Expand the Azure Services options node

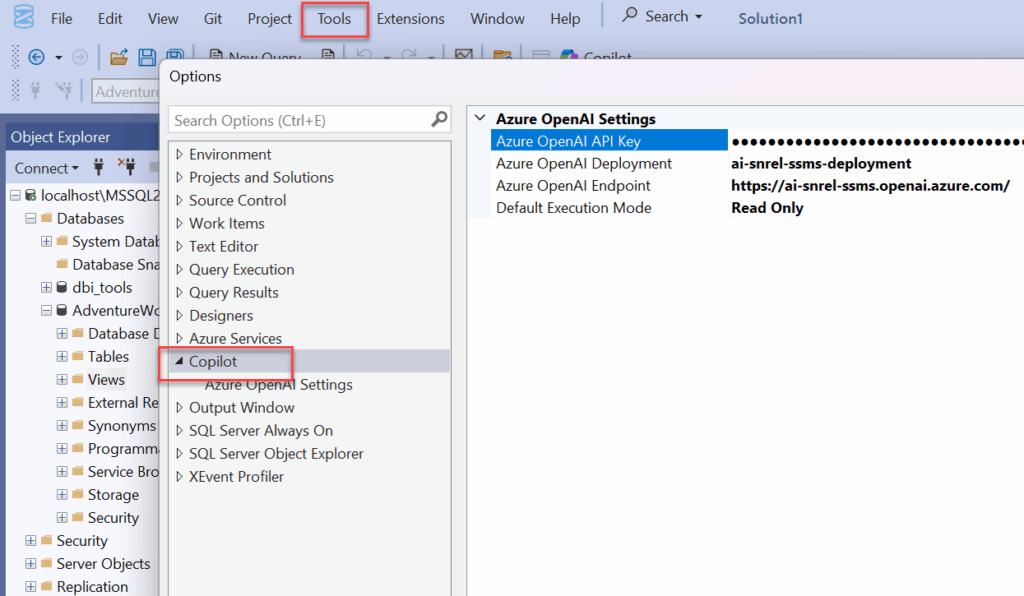click(x=179, y=338)
